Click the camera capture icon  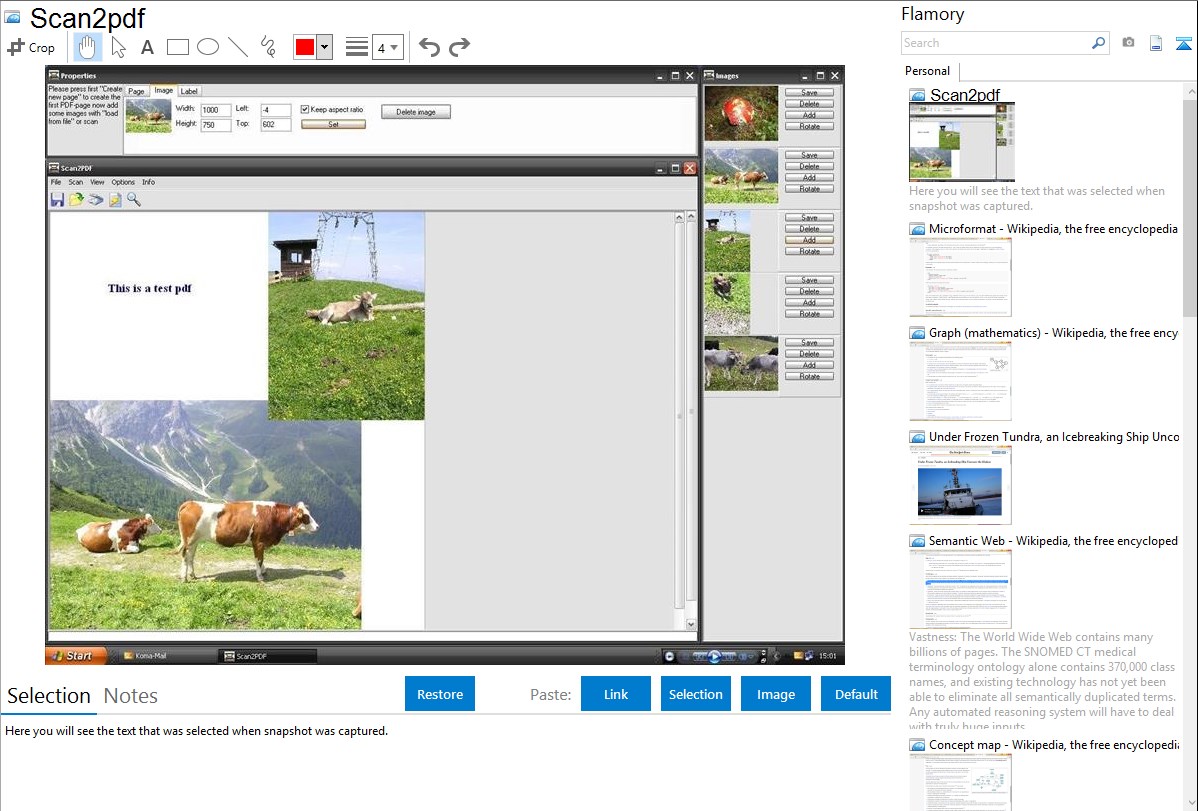click(1128, 43)
